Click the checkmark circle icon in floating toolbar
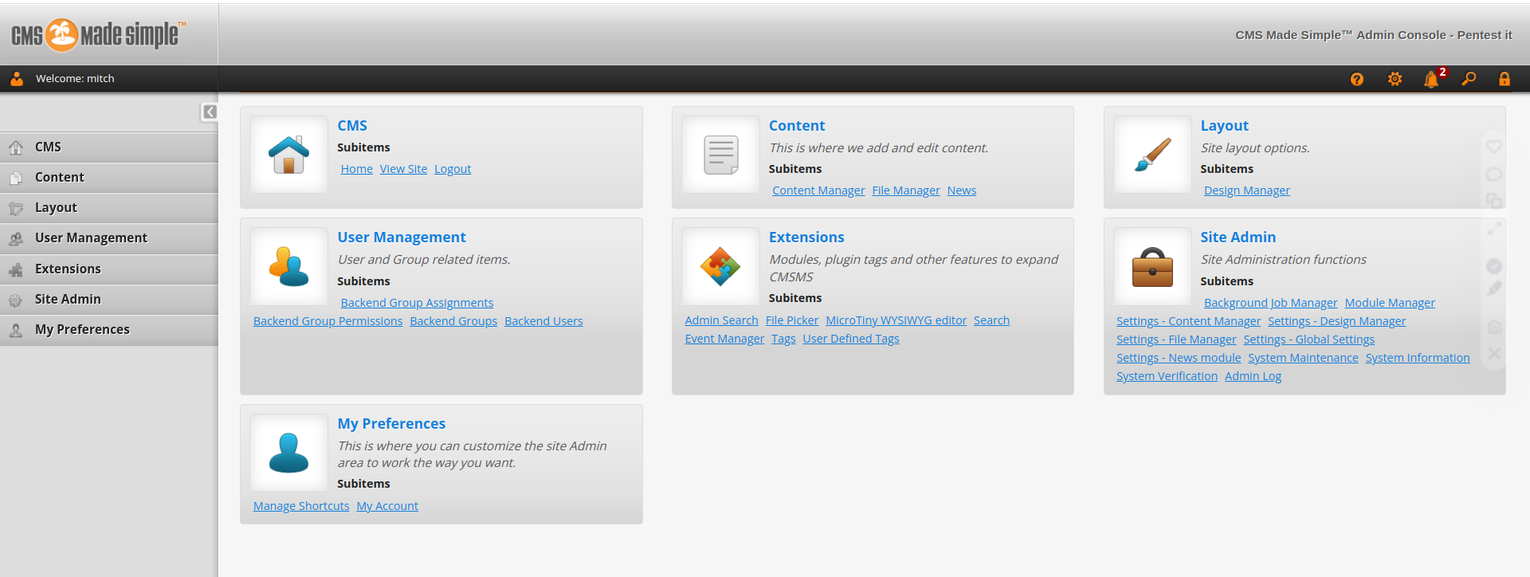Image resolution: width=1530 pixels, height=577 pixels. (1494, 266)
